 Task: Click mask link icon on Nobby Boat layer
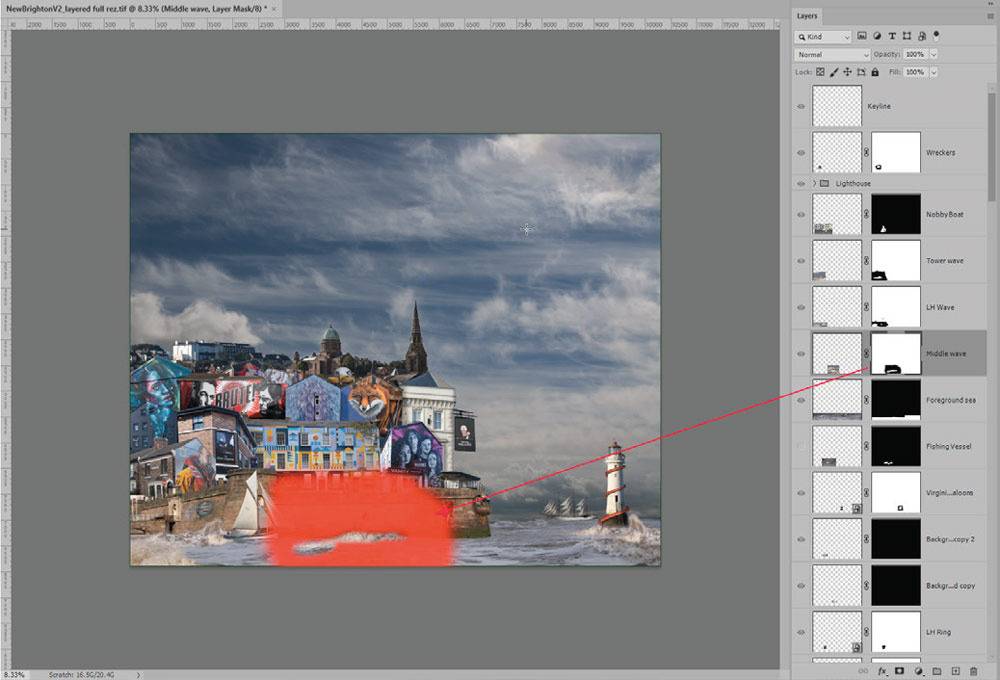pyautogui.click(x=866, y=214)
